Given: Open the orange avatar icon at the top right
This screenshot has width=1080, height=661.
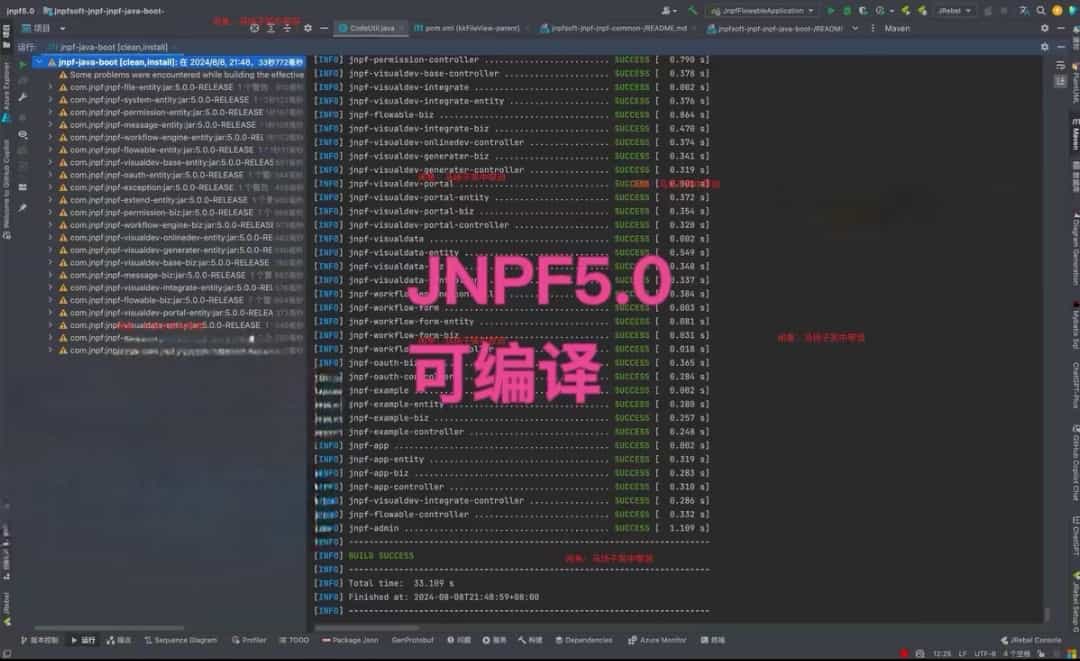Looking at the screenshot, I should pos(1057,10).
